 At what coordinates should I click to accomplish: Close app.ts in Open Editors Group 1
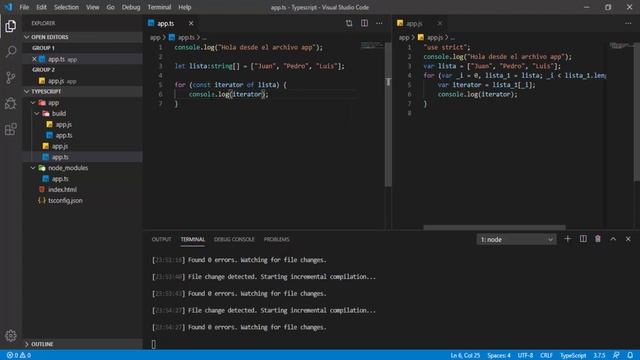pyautogui.click(x=34, y=59)
